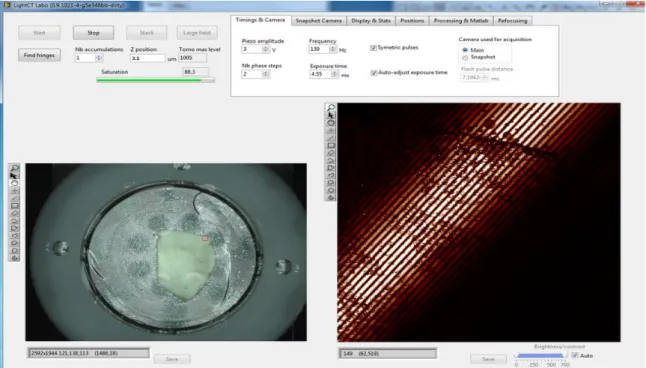This screenshot has width=646, height=368.
Task: Select the point crosshair tool beside the sample camera view
Action: click(x=14, y=190)
